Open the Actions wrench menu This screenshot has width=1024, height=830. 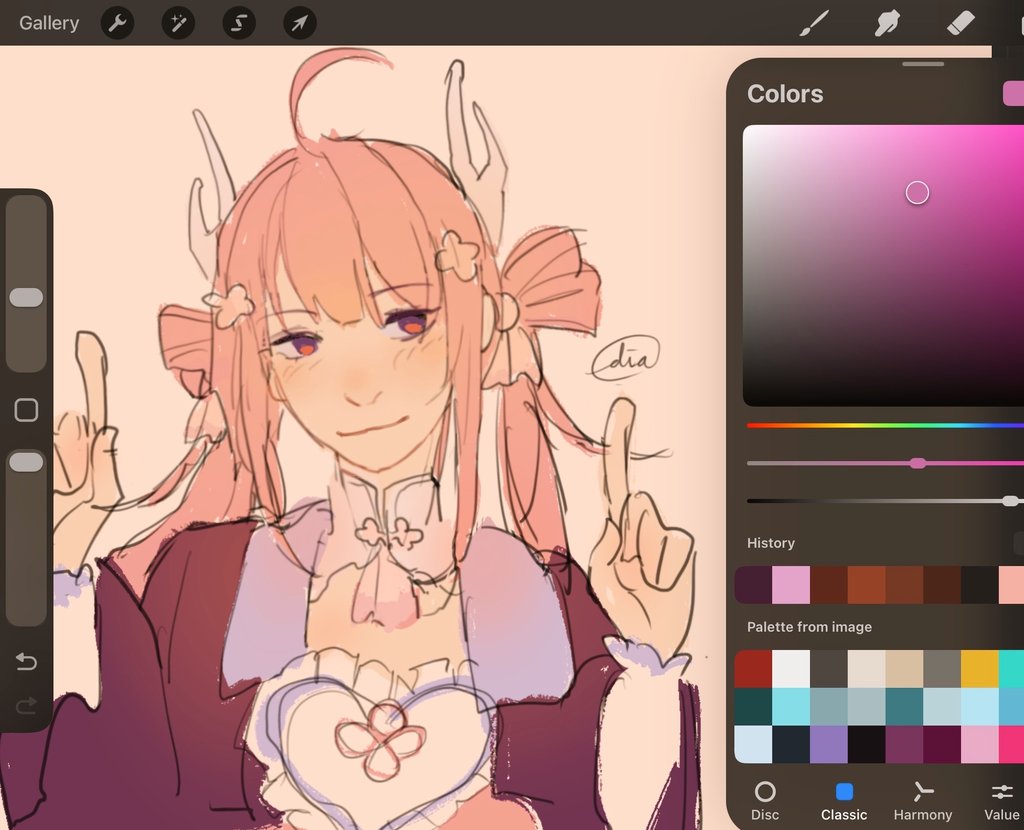point(118,24)
